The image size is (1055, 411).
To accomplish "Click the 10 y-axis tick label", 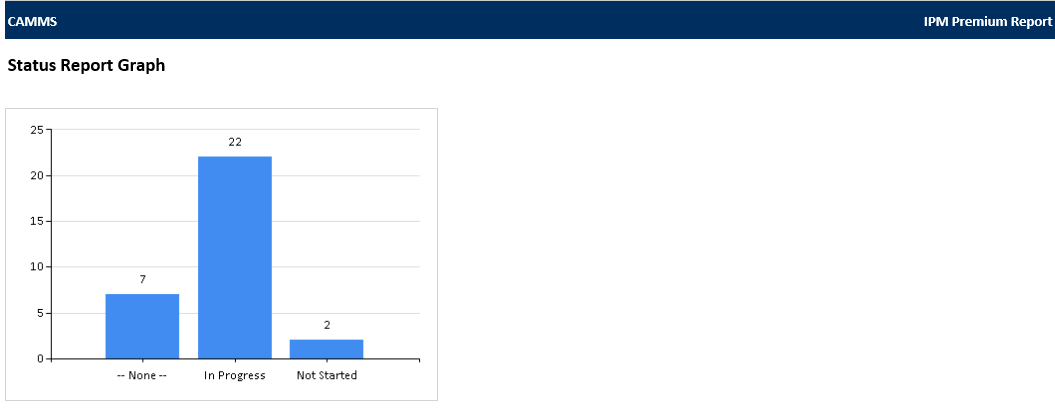I will pyautogui.click(x=37, y=267).
